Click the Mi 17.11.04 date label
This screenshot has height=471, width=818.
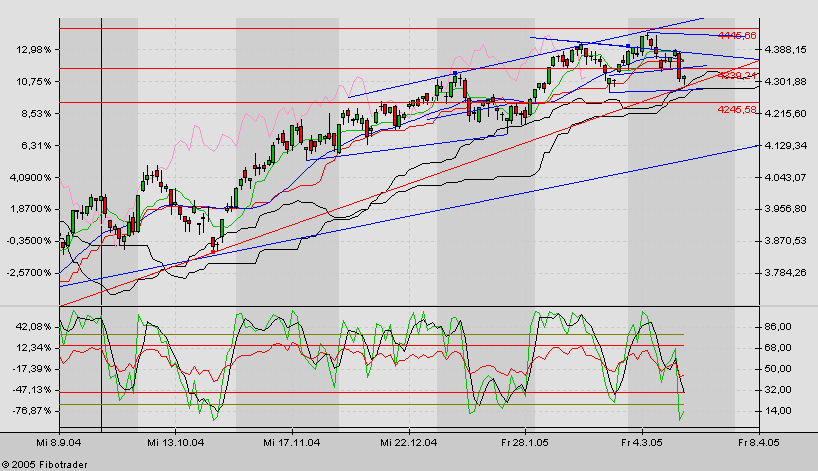[292, 442]
